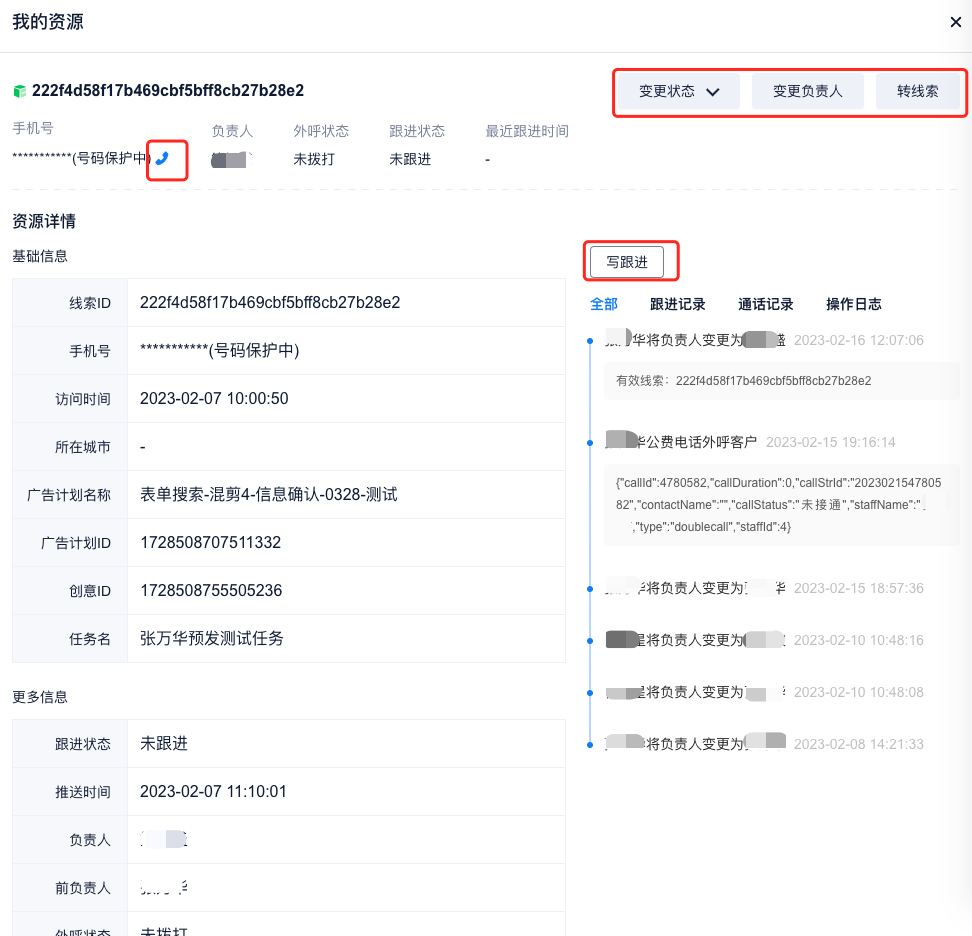Open the 写跟进 follow-up form
This screenshot has height=936, width=972.
pyautogui.click(x=627, y=262)
